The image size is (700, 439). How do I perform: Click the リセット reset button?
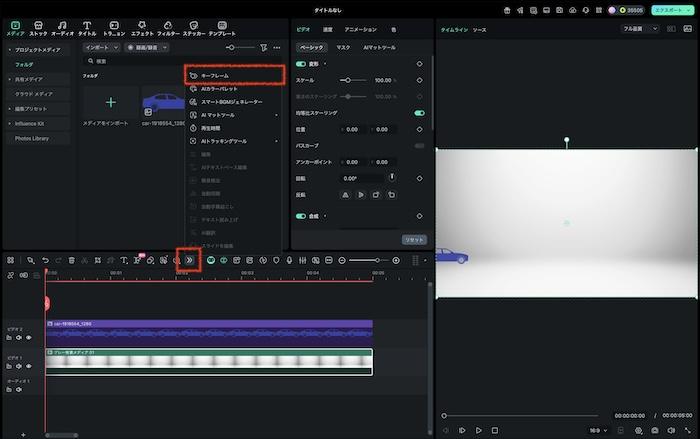coord(413,240)
